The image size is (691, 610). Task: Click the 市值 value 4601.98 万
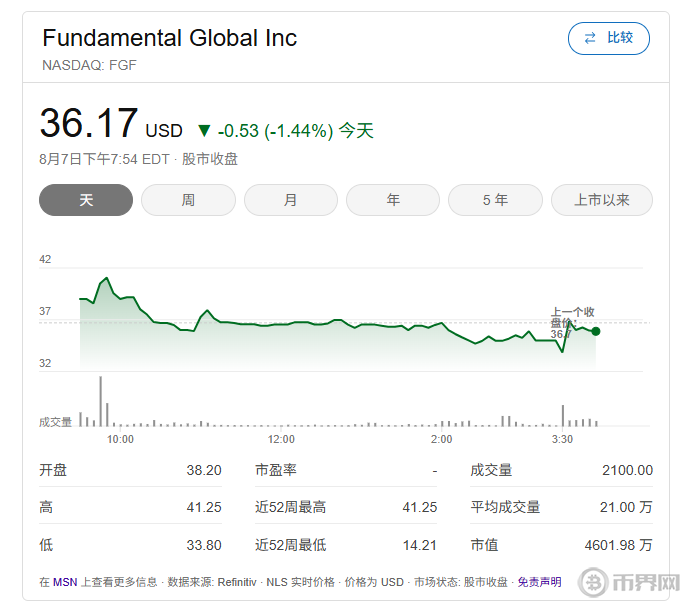coord(618,545)
